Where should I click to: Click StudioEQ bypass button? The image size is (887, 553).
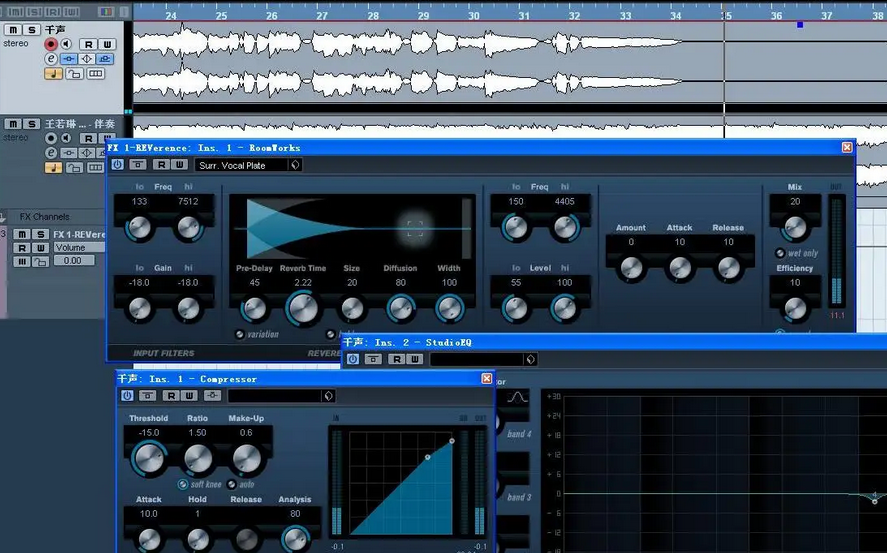click(x=373, y=359)
